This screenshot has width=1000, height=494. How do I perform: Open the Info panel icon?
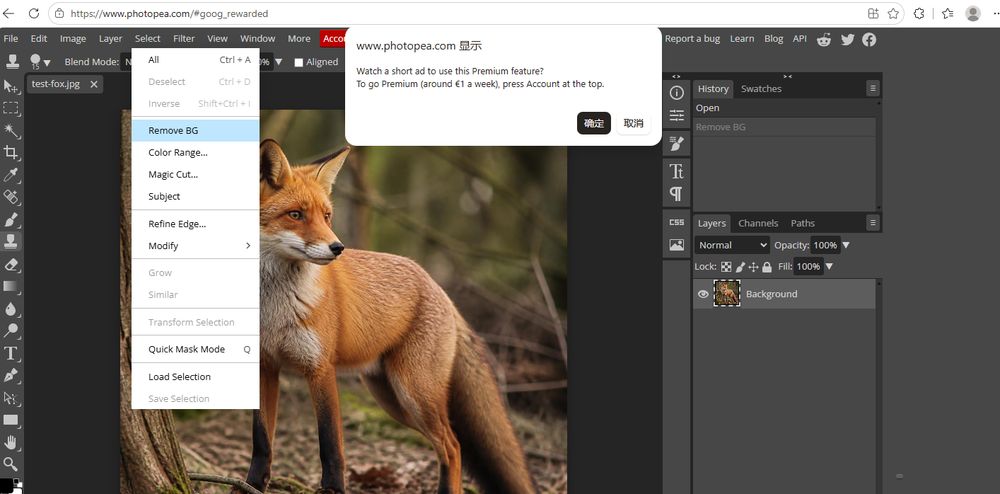677,92
